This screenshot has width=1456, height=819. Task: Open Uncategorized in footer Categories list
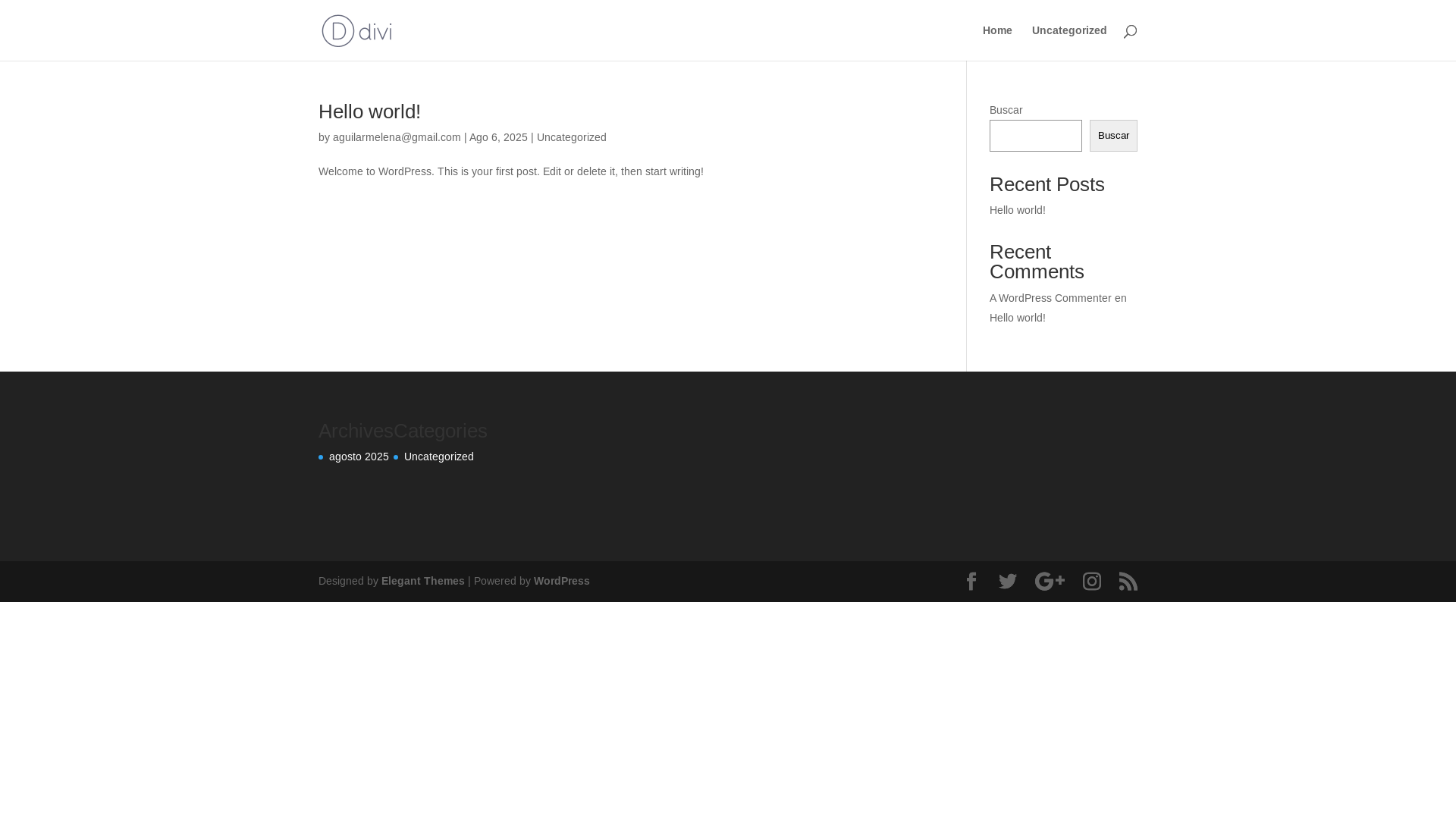point(439,457)
